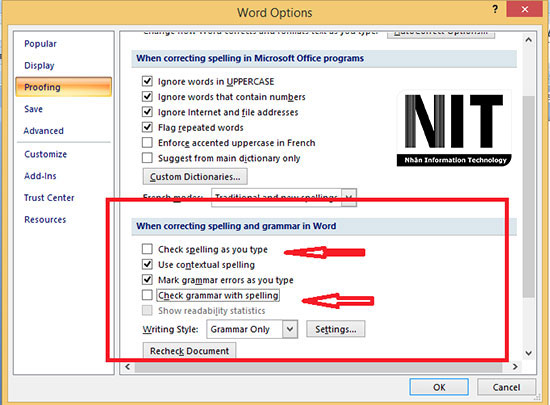Viewport: 550px width, 405px height.
Task: Click the scroll down arrow icon
Action: 529,353
